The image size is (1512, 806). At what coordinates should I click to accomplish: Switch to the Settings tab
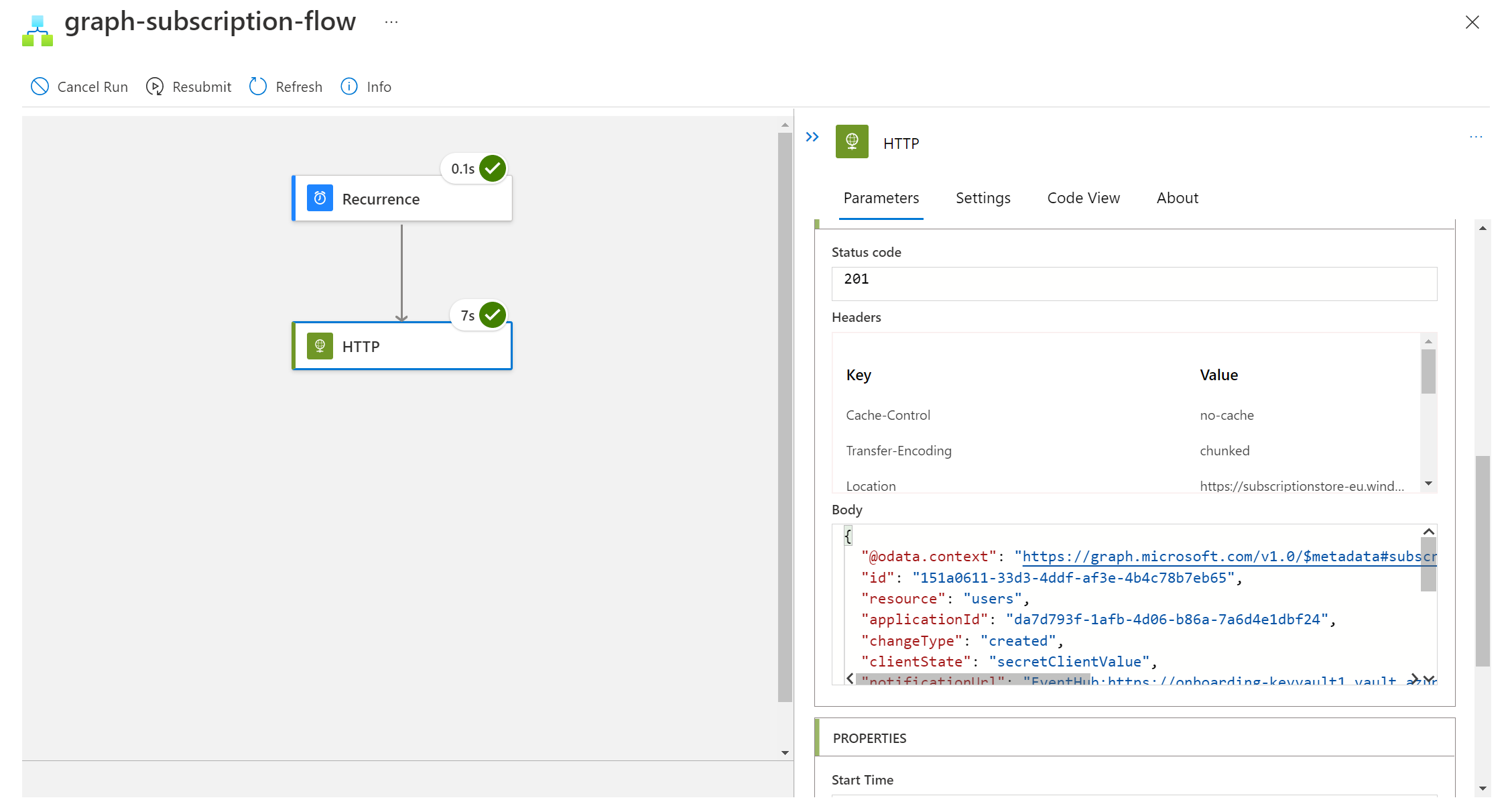[983, 198]
